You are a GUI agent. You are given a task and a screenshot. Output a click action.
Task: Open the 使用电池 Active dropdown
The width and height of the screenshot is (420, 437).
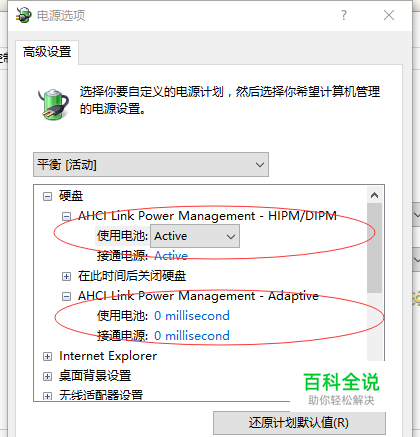[195, 236]
